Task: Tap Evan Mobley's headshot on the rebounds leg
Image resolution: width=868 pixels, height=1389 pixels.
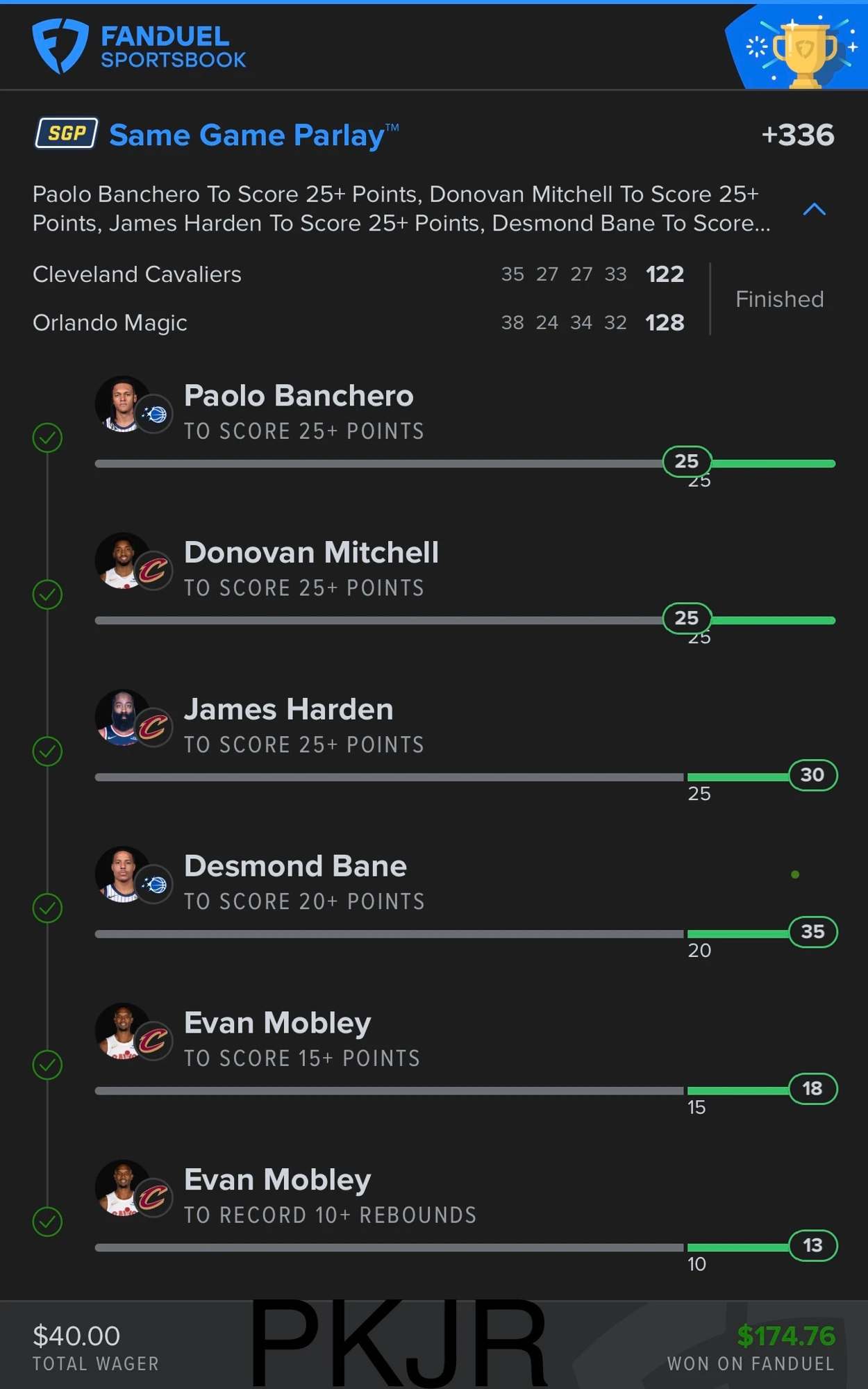Action: [122, 1188]
